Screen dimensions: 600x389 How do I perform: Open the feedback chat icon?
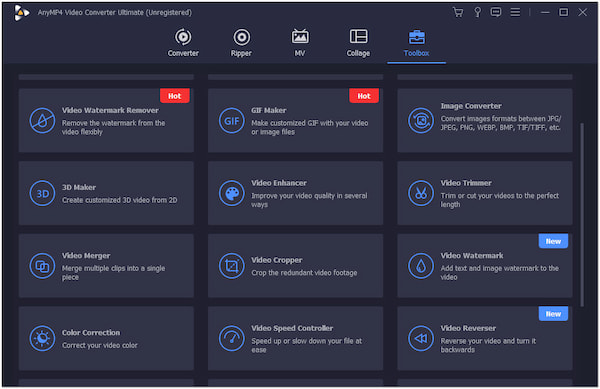click(x=496, y=12)
